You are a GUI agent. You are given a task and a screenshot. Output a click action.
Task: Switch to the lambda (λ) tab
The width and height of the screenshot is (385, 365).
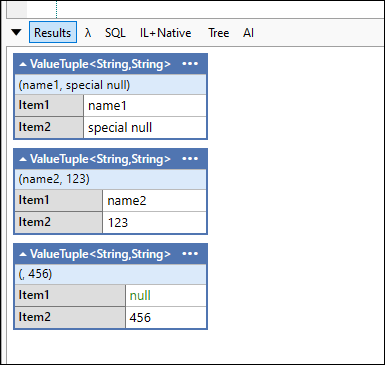88,33
